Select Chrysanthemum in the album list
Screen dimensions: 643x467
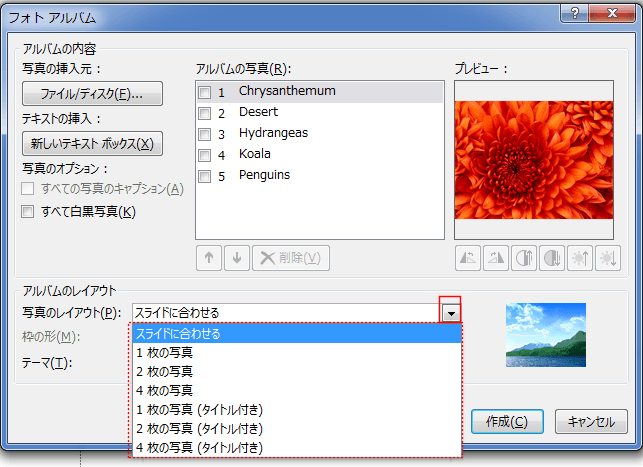320,92
